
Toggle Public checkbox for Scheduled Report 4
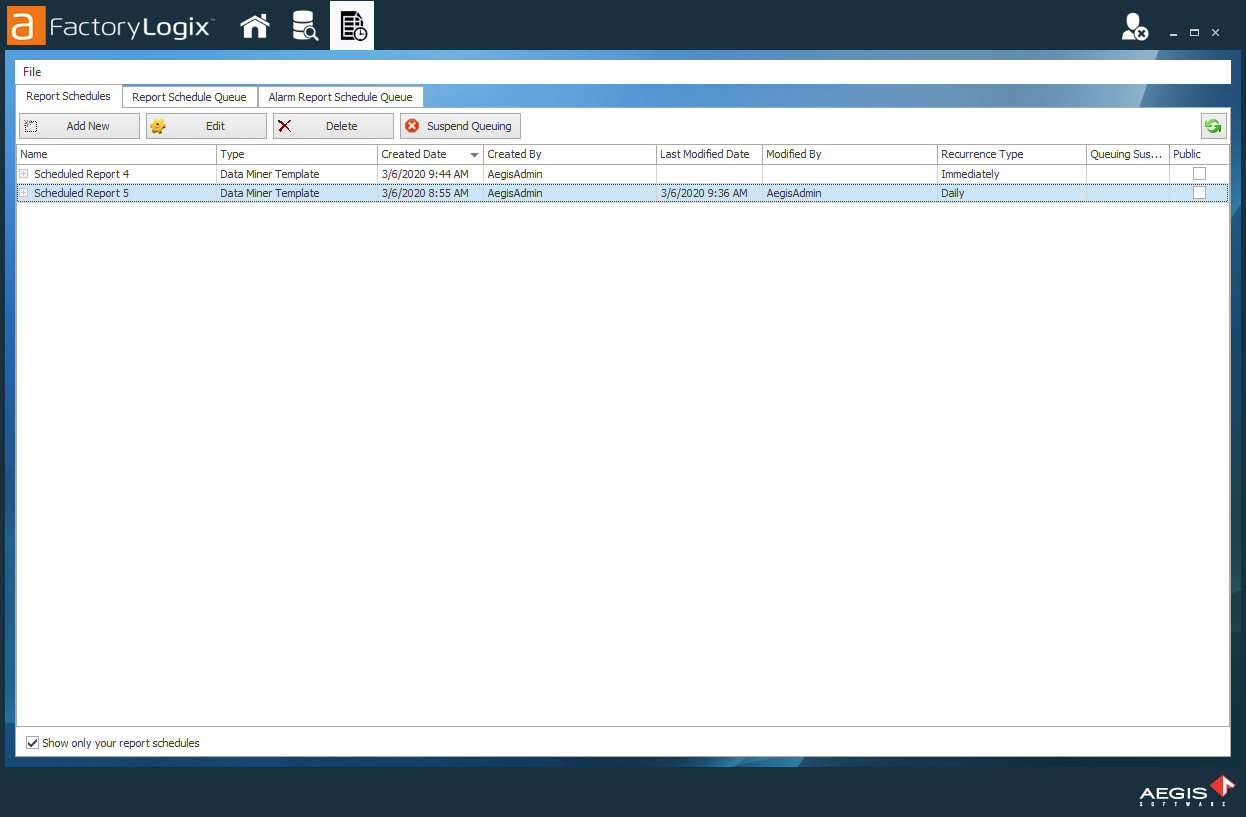[1199, 174]
